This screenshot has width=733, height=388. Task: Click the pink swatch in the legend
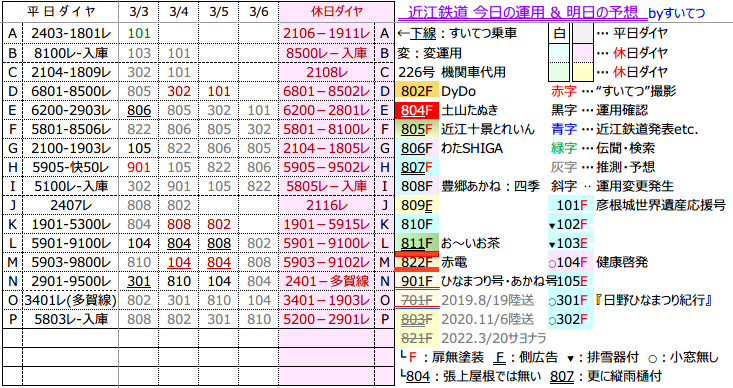[x=582, y=53]
